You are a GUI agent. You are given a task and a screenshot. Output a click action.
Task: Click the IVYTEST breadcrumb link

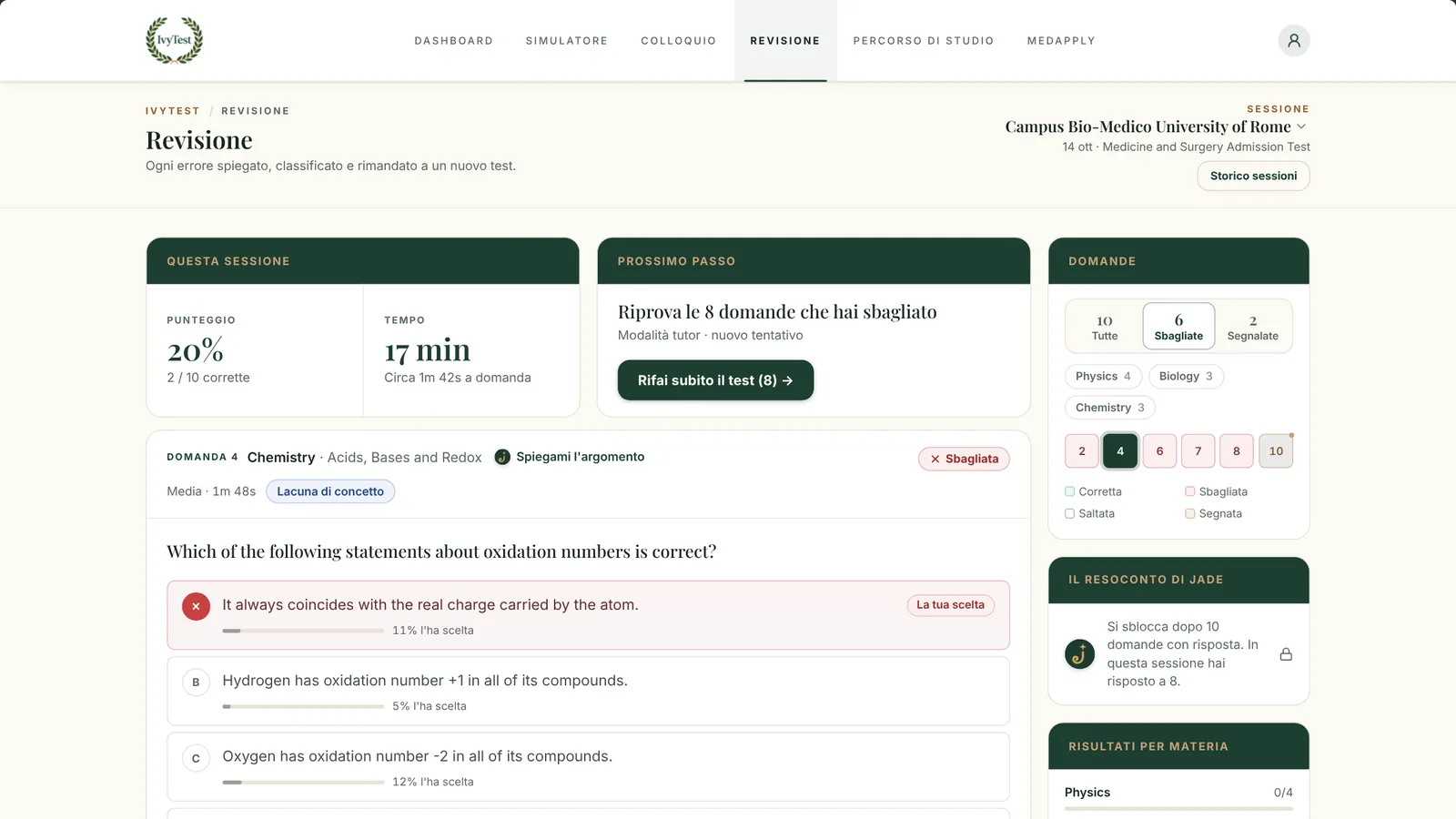(173, 111)
